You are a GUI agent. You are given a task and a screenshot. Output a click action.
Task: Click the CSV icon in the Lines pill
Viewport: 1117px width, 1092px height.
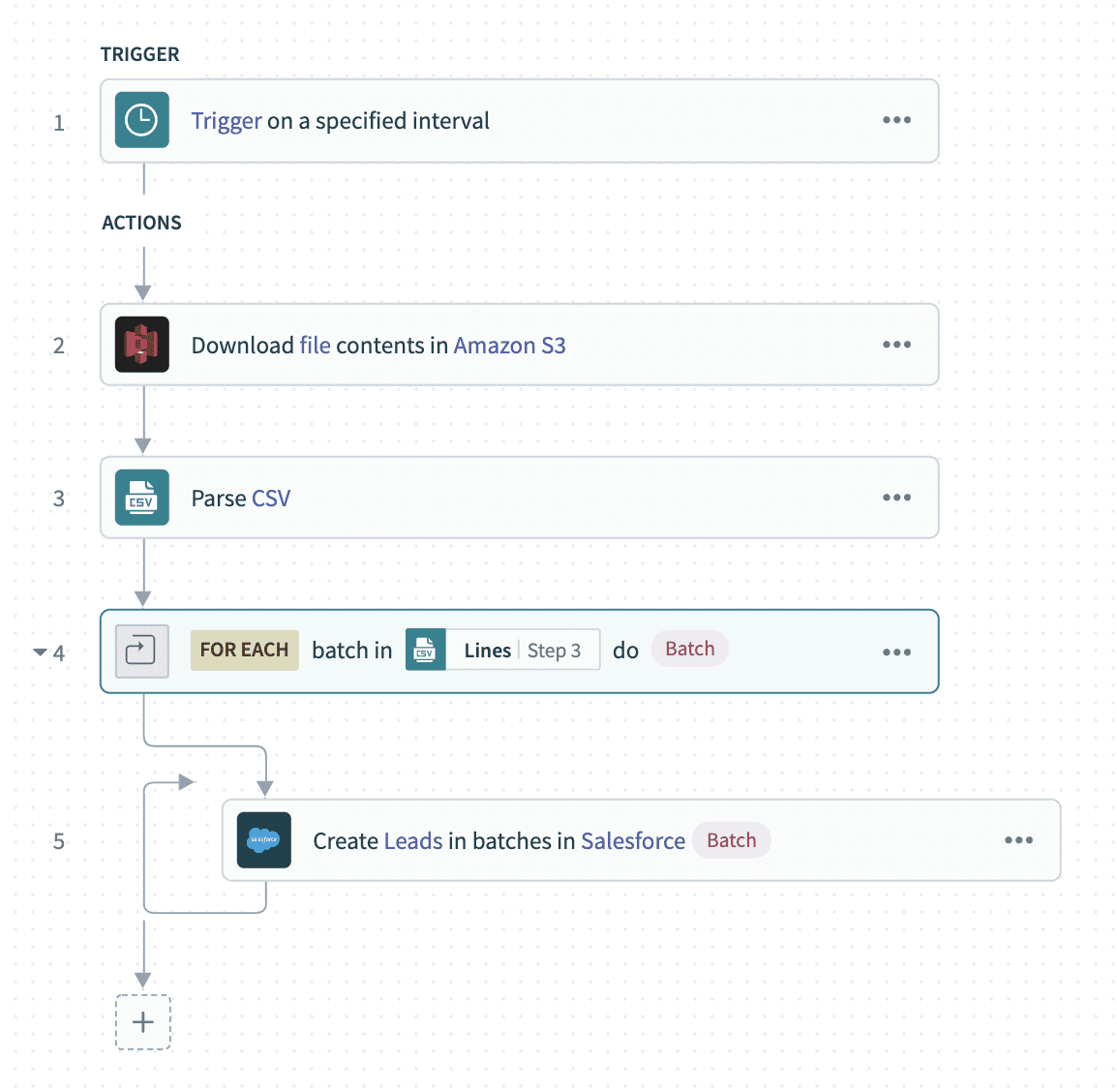(x=425, y=651)
